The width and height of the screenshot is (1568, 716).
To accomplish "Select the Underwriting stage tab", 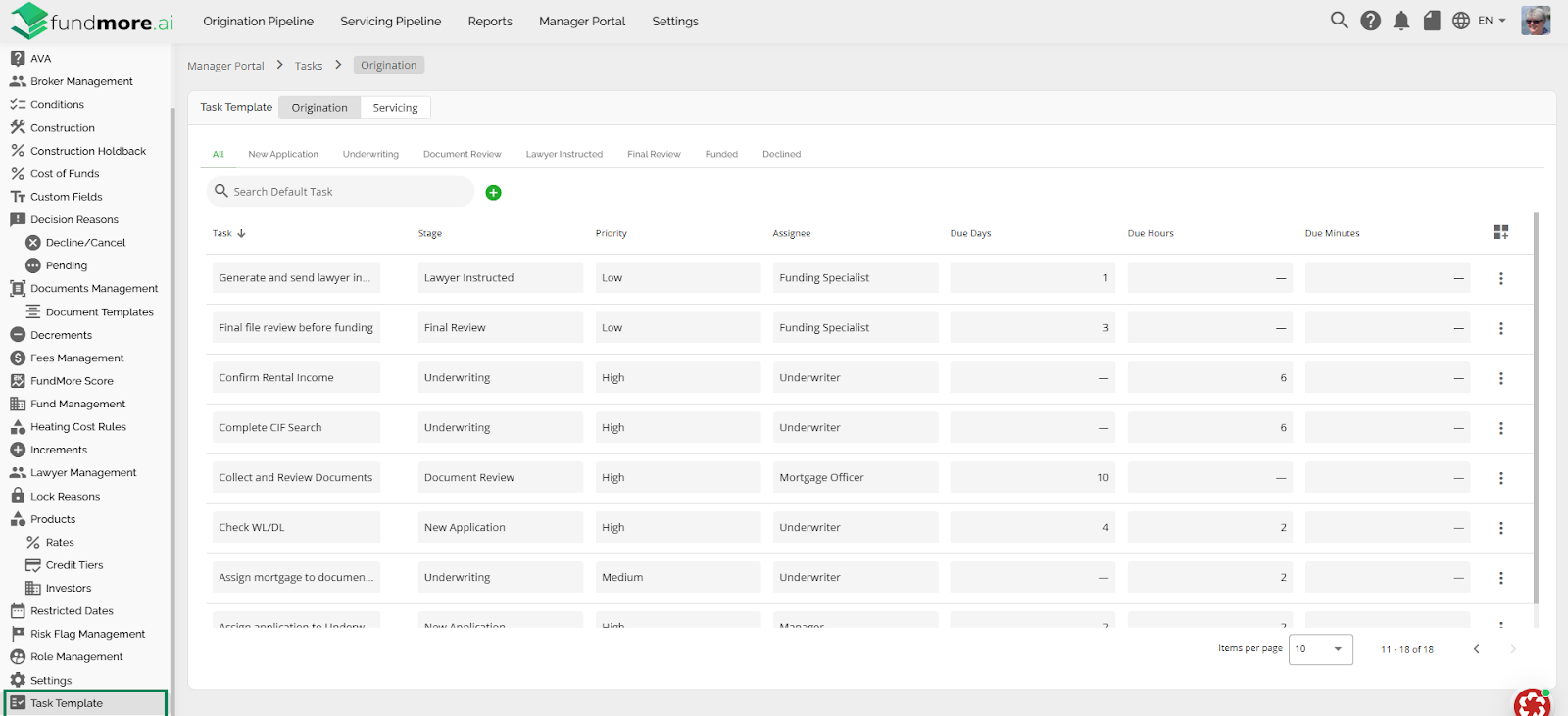I will [370, 155].
